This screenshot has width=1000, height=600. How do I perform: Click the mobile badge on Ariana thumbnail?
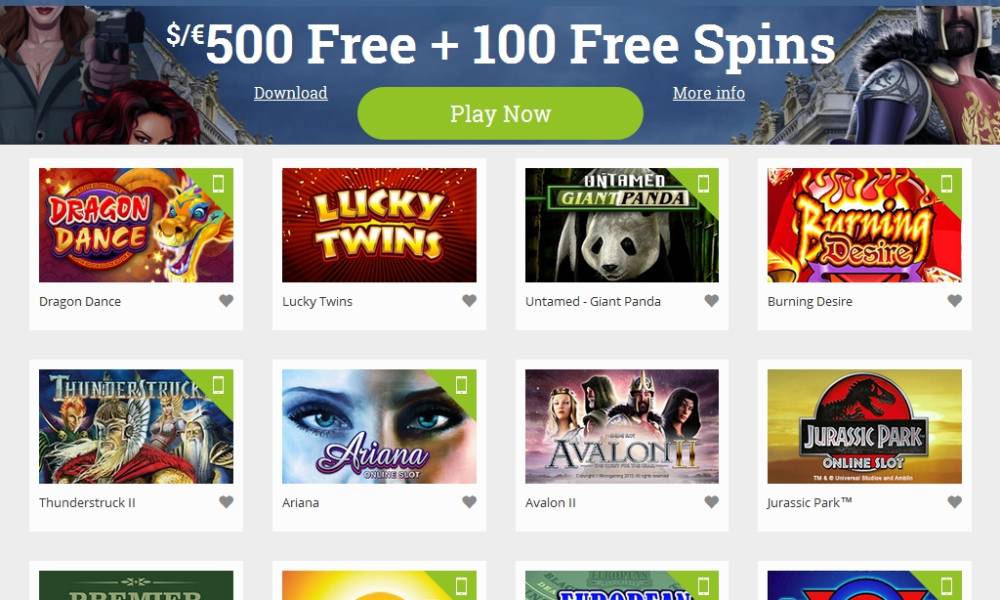461,384
